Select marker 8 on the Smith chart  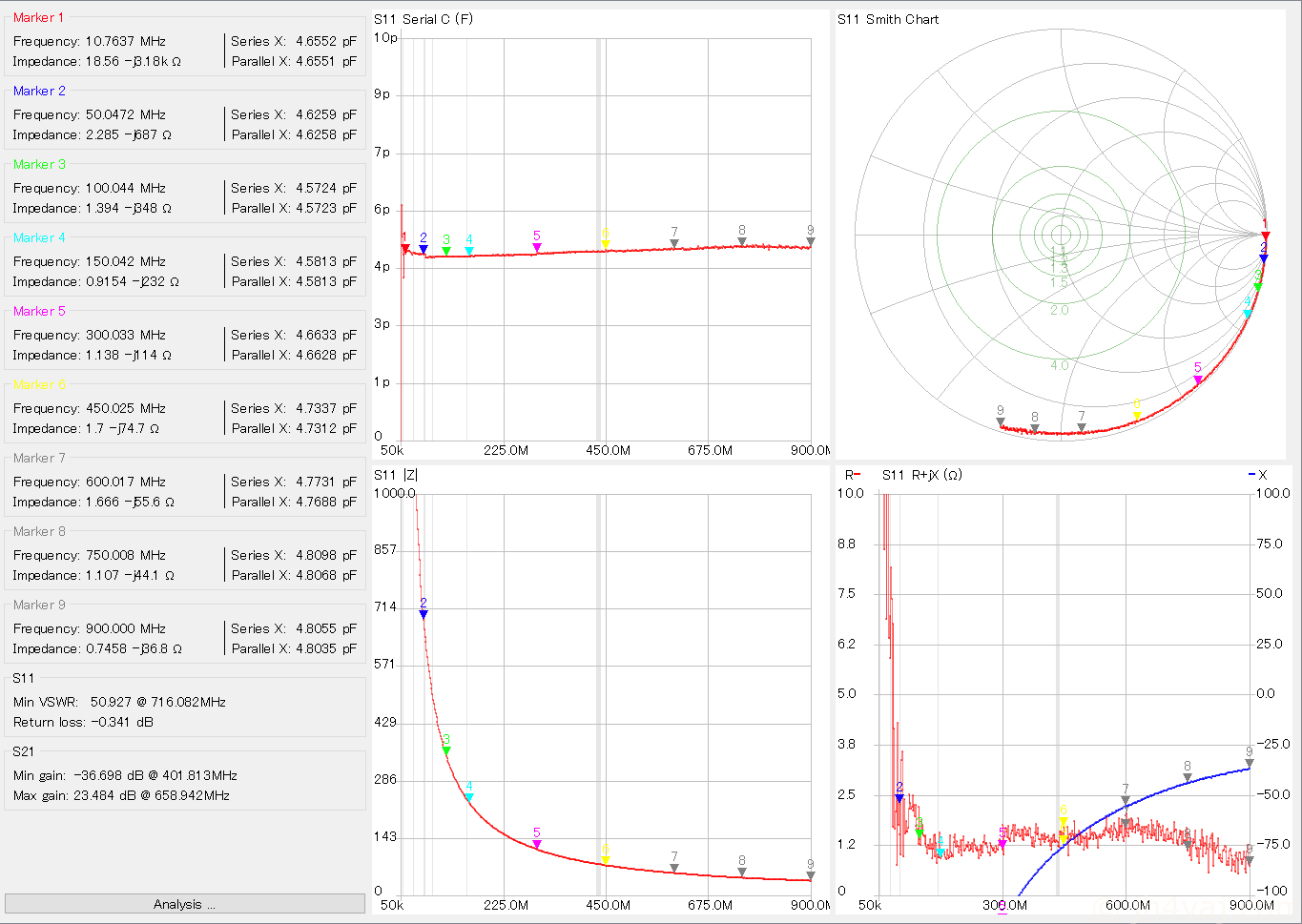pos(1035,428)
